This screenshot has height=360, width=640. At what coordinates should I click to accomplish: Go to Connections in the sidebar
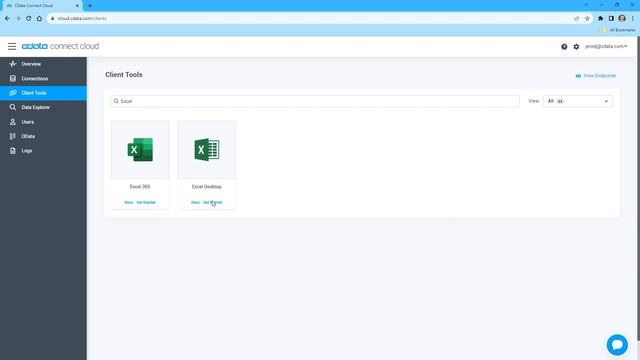click(43, 78)
